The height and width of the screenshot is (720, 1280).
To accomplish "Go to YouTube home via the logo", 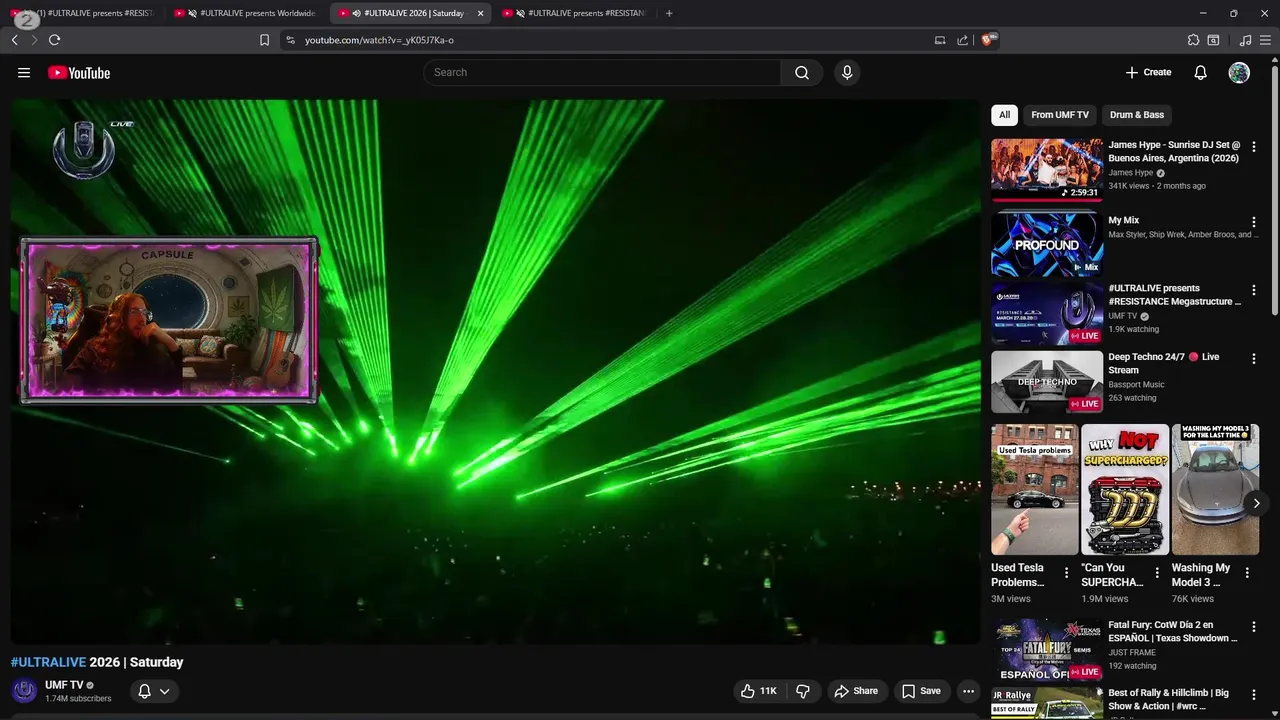I will click(x=79, y=72).
